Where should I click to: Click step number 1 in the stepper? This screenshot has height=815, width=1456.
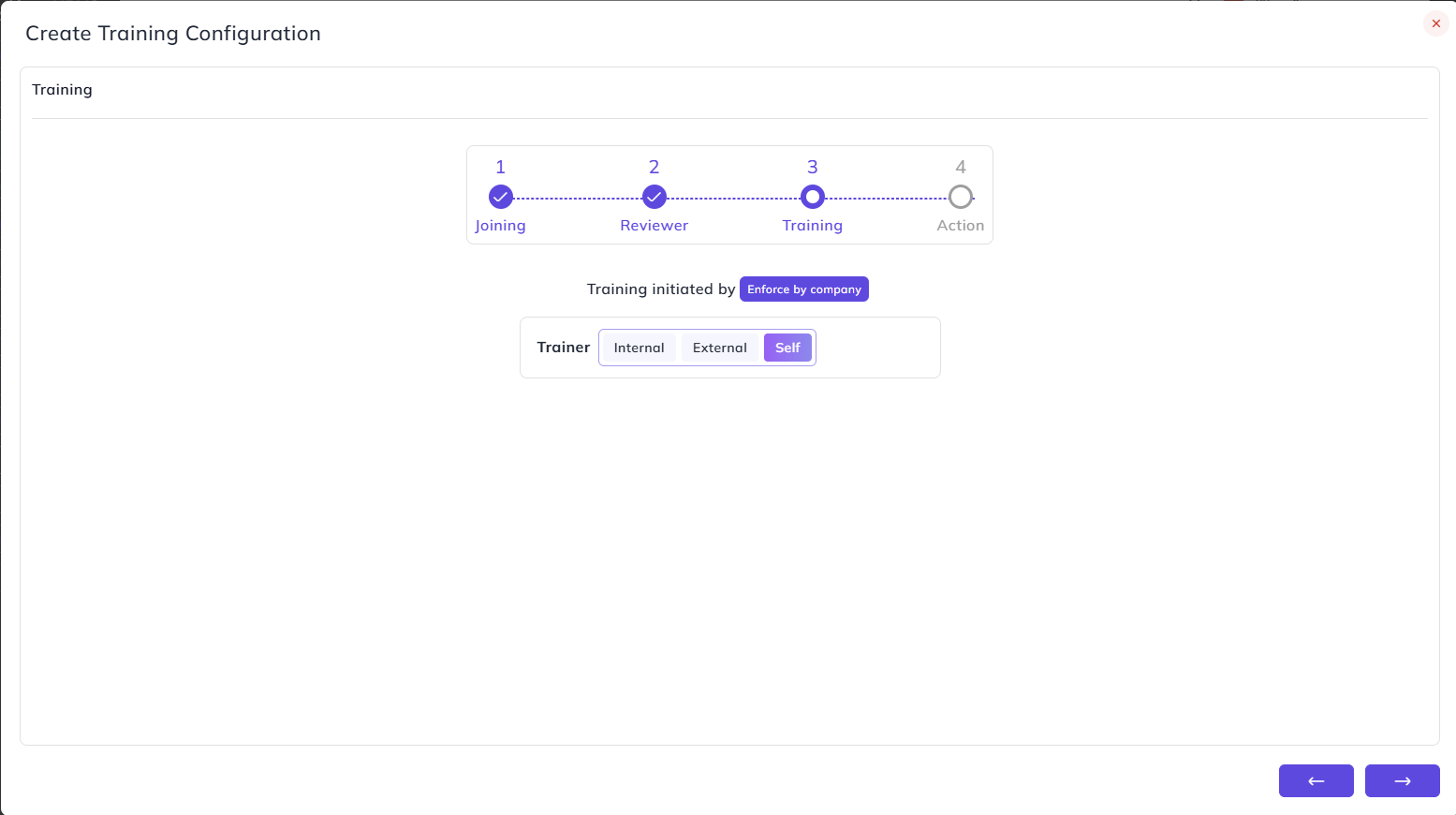(x=501, y=167)
